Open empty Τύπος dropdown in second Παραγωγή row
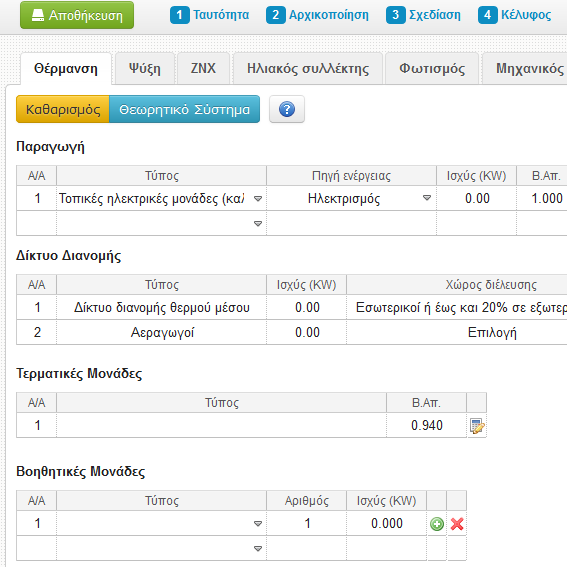 pyautogui.click(x=161, y=223)
